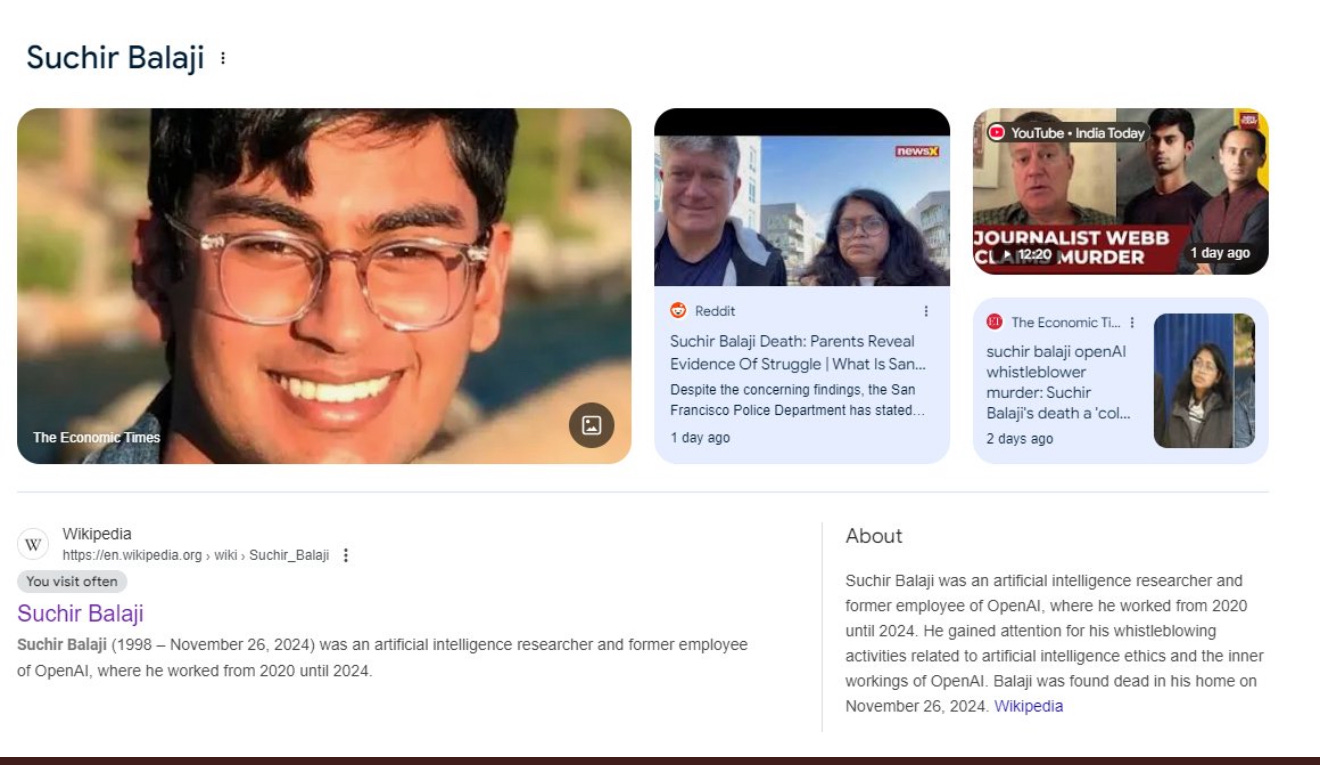This screenshot has width=1320, height=765.
Task: Click 'The Economic Times' photo credit label
Action: coord(96,437)
